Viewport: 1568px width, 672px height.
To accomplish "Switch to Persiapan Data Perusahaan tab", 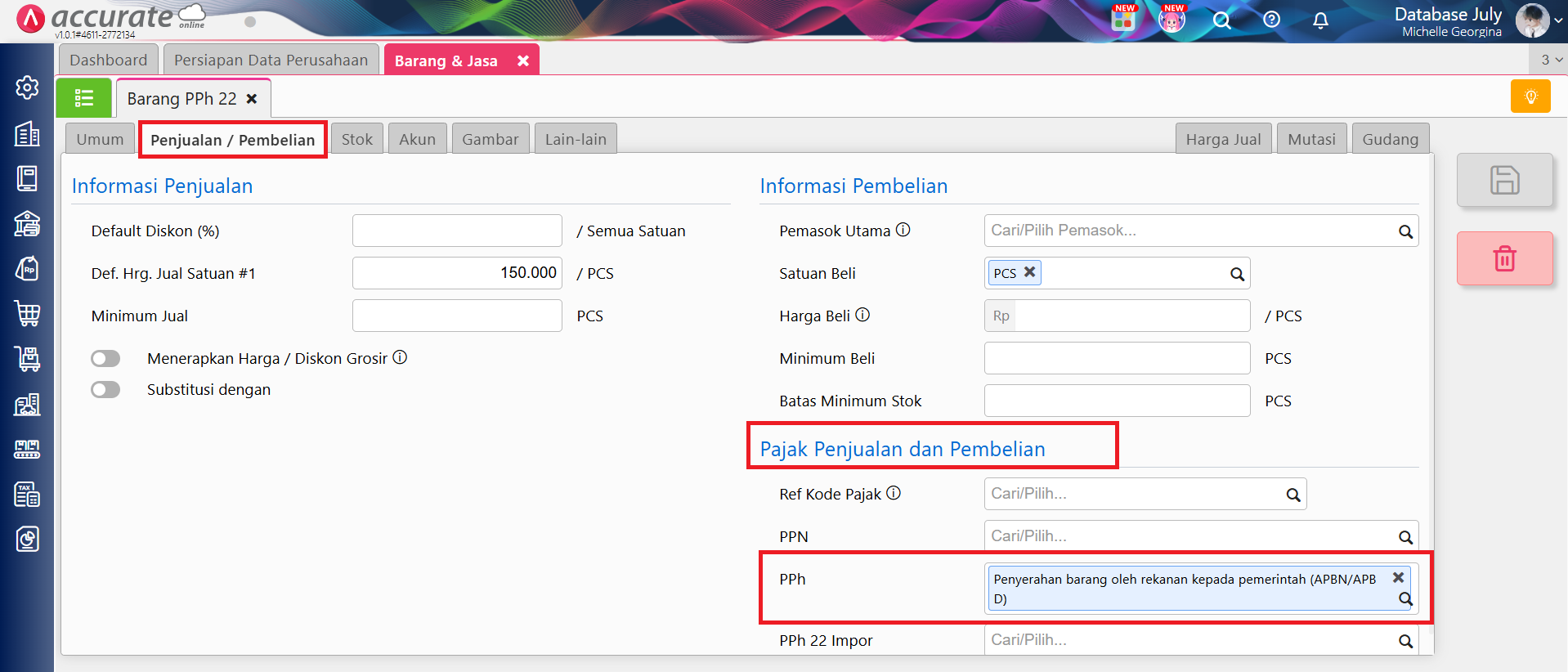I will click(271, 60).
